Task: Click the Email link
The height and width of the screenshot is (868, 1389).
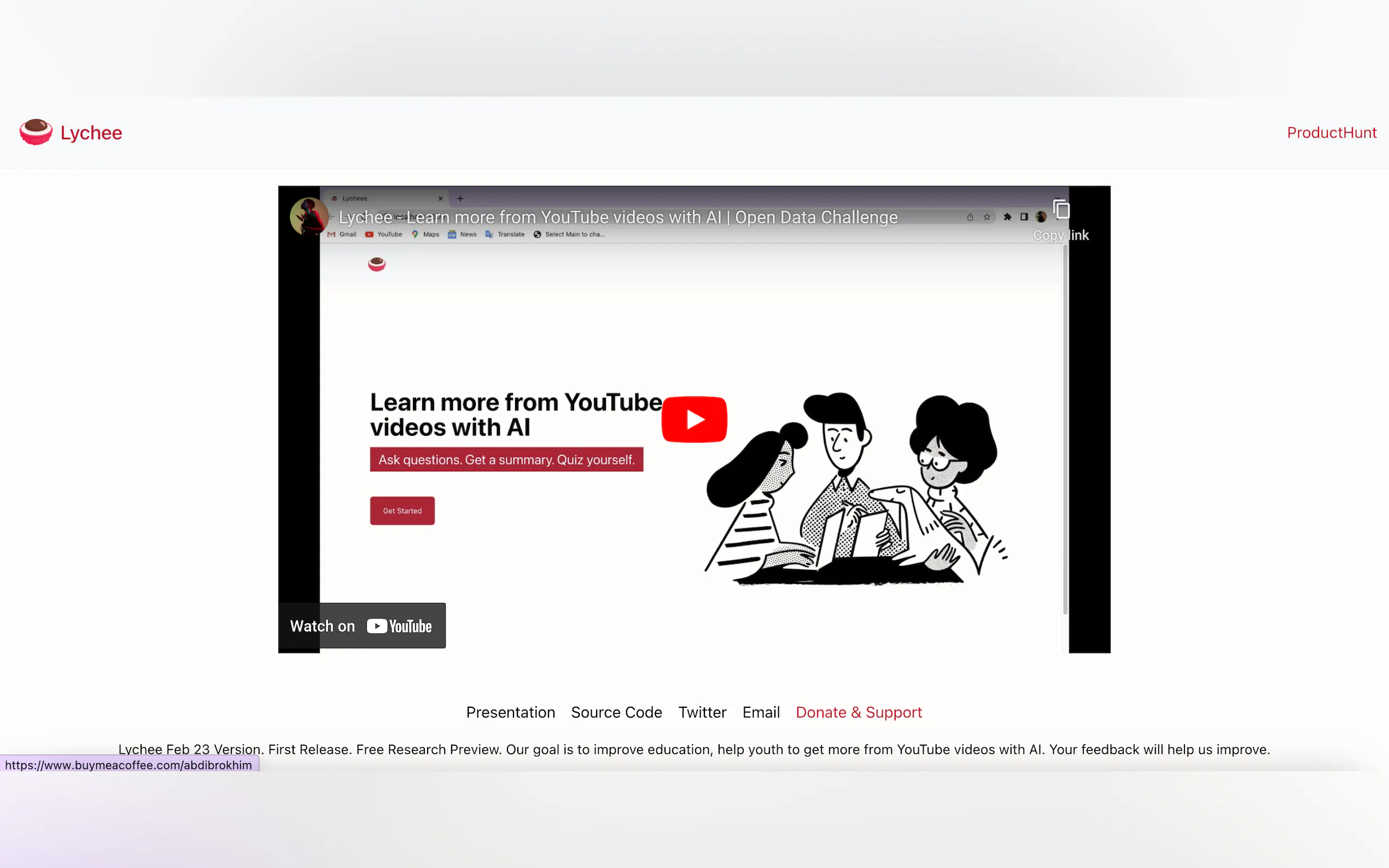Action: 761,712
